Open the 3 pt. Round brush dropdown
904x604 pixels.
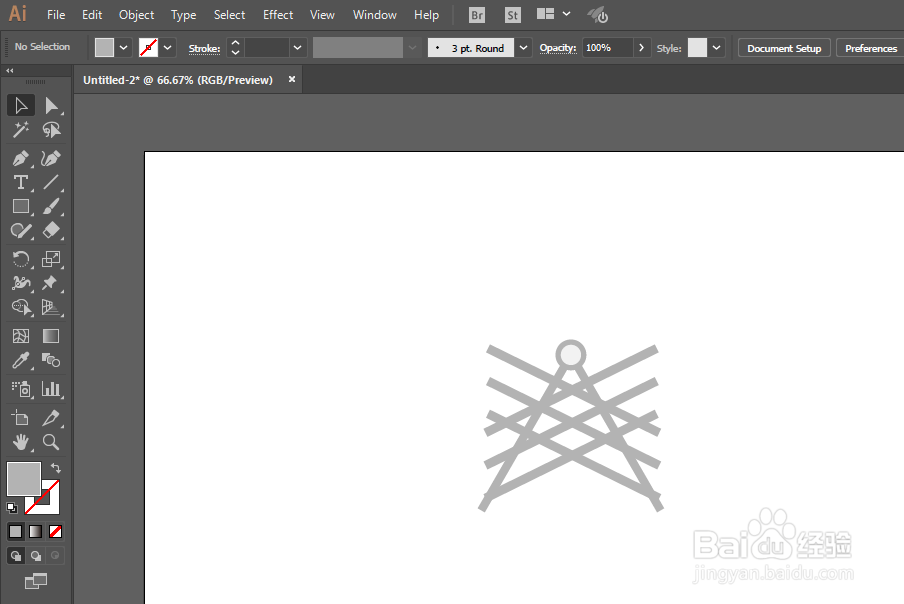(523, 48)
